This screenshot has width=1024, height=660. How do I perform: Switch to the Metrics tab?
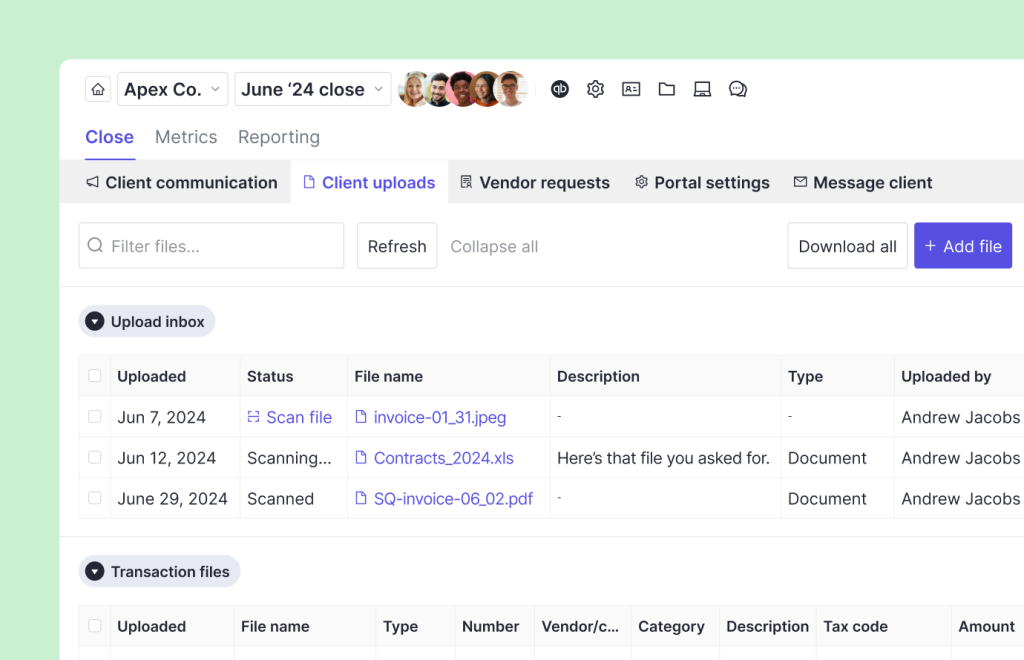[186, 137]
